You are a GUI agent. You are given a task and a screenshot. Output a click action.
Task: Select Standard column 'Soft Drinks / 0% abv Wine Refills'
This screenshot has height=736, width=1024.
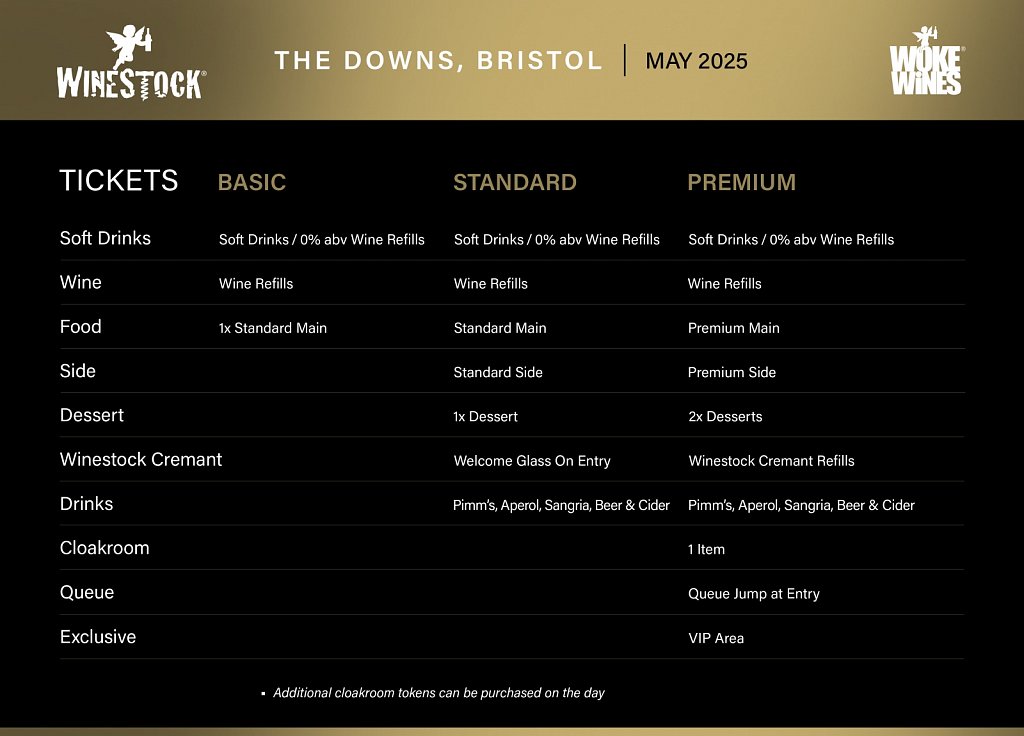556,240
